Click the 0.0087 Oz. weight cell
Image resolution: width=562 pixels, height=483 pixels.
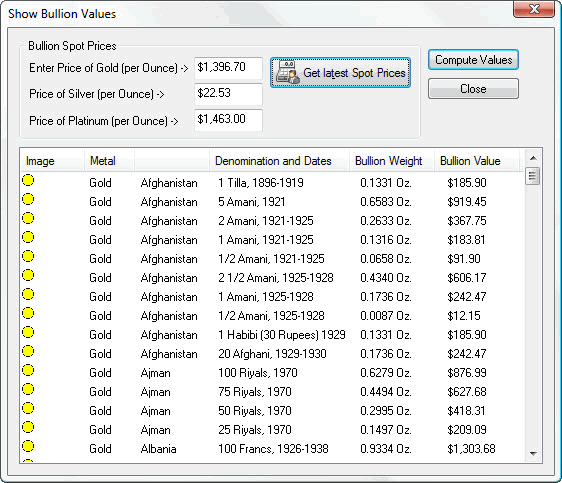386,316
